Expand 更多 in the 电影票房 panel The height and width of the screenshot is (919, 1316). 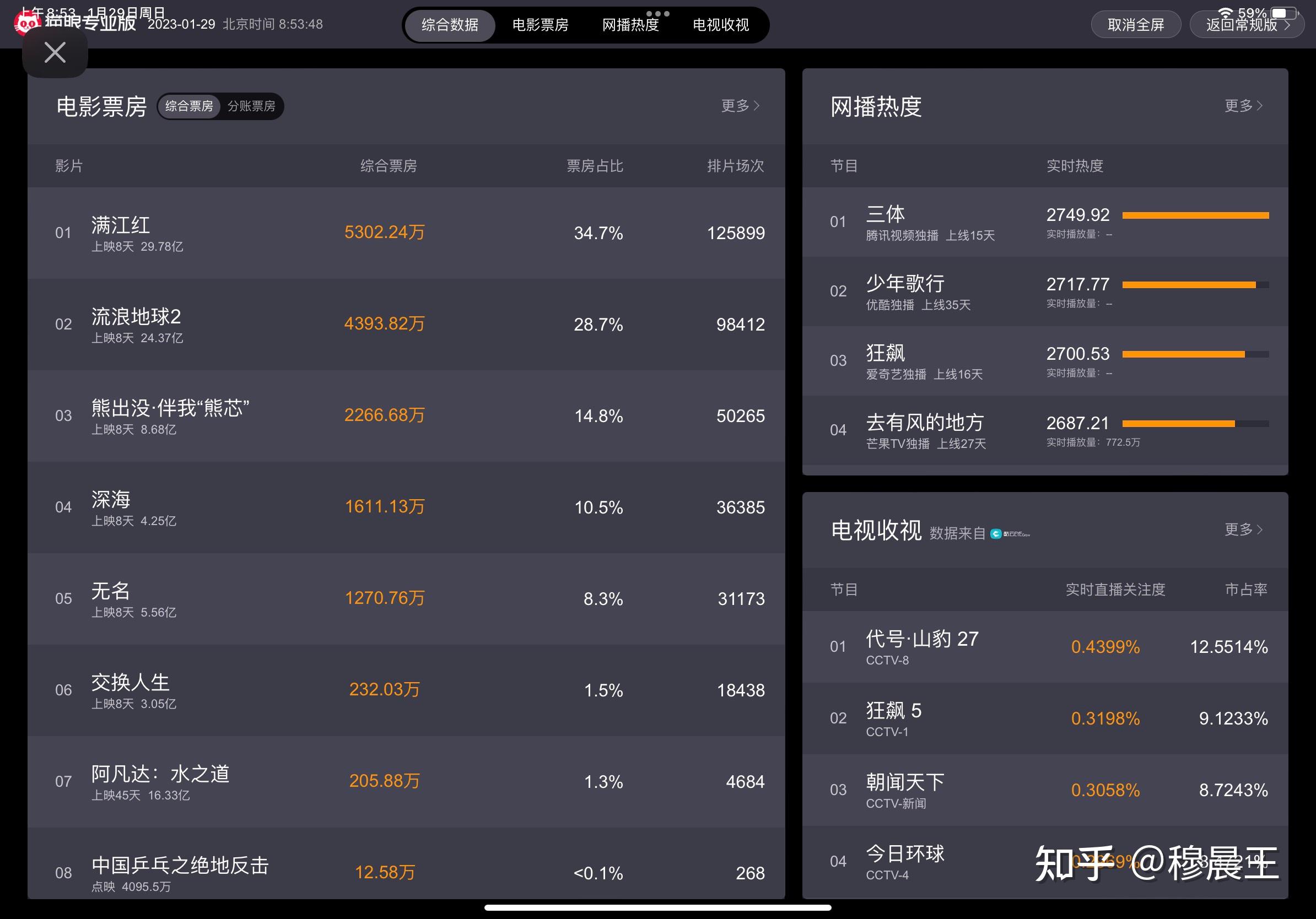[x=740, y=105]
